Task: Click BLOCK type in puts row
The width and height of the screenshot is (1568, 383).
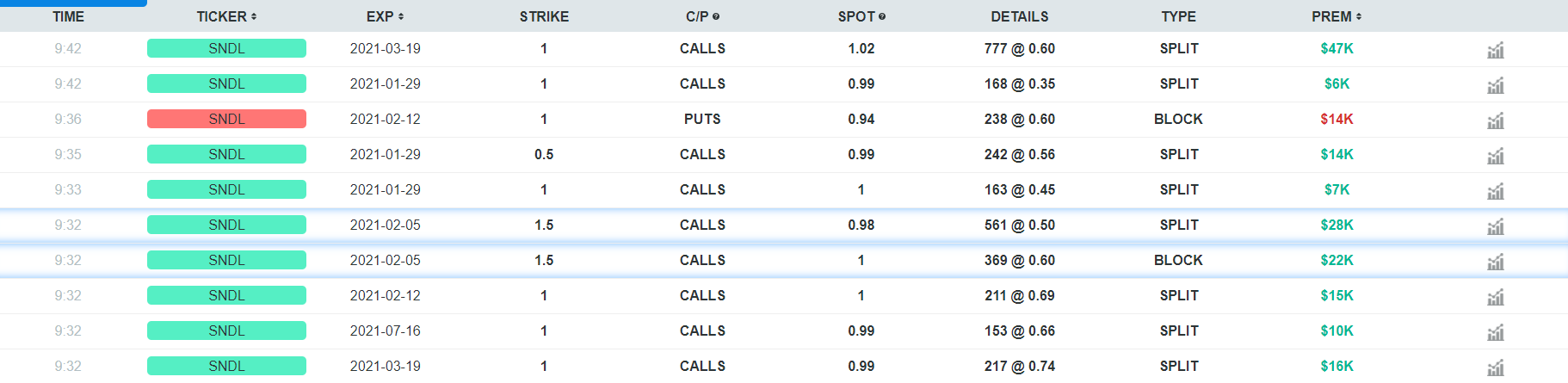Action: [1178, 119]
